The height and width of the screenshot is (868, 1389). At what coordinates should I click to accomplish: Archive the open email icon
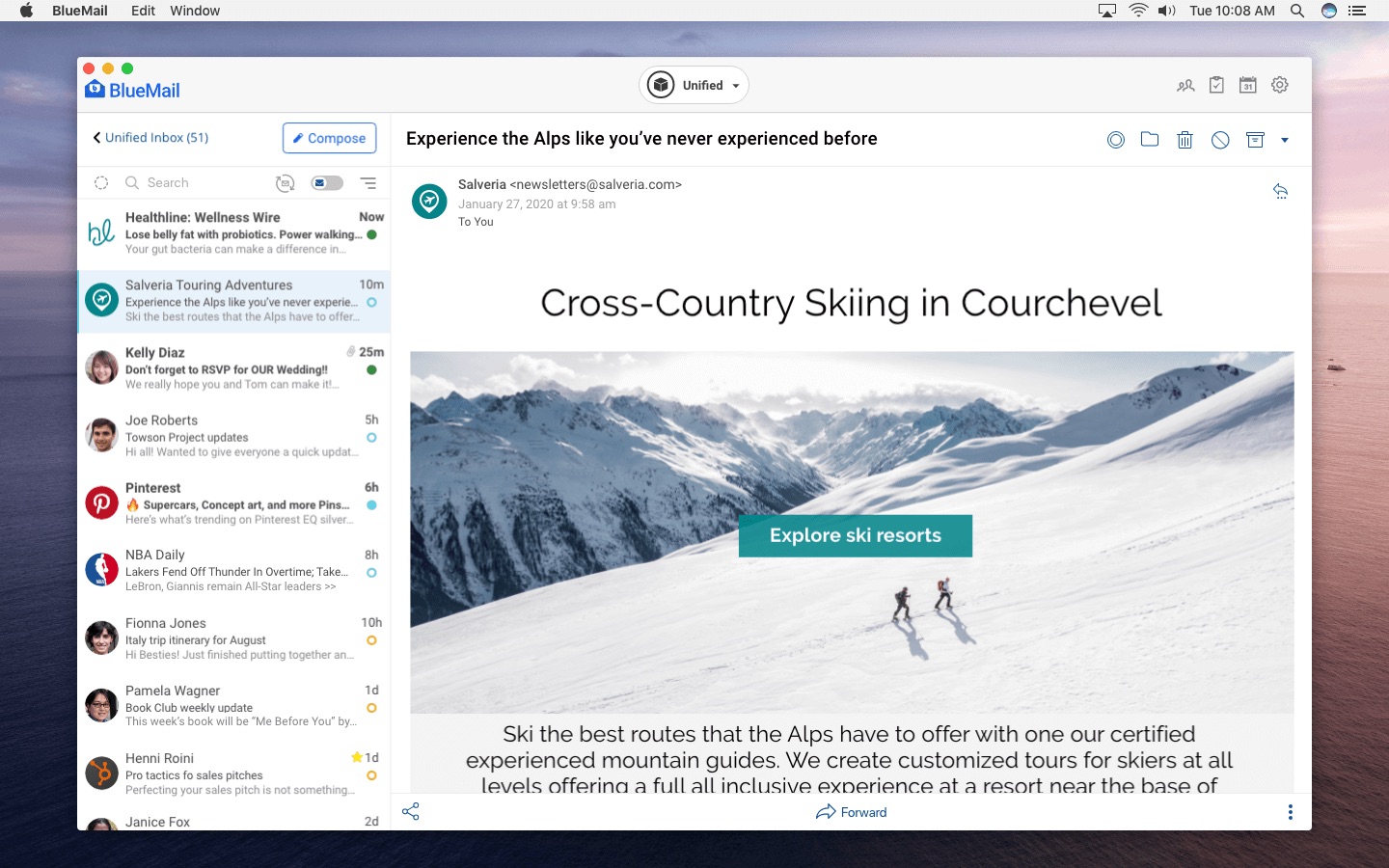(1255, 140)
